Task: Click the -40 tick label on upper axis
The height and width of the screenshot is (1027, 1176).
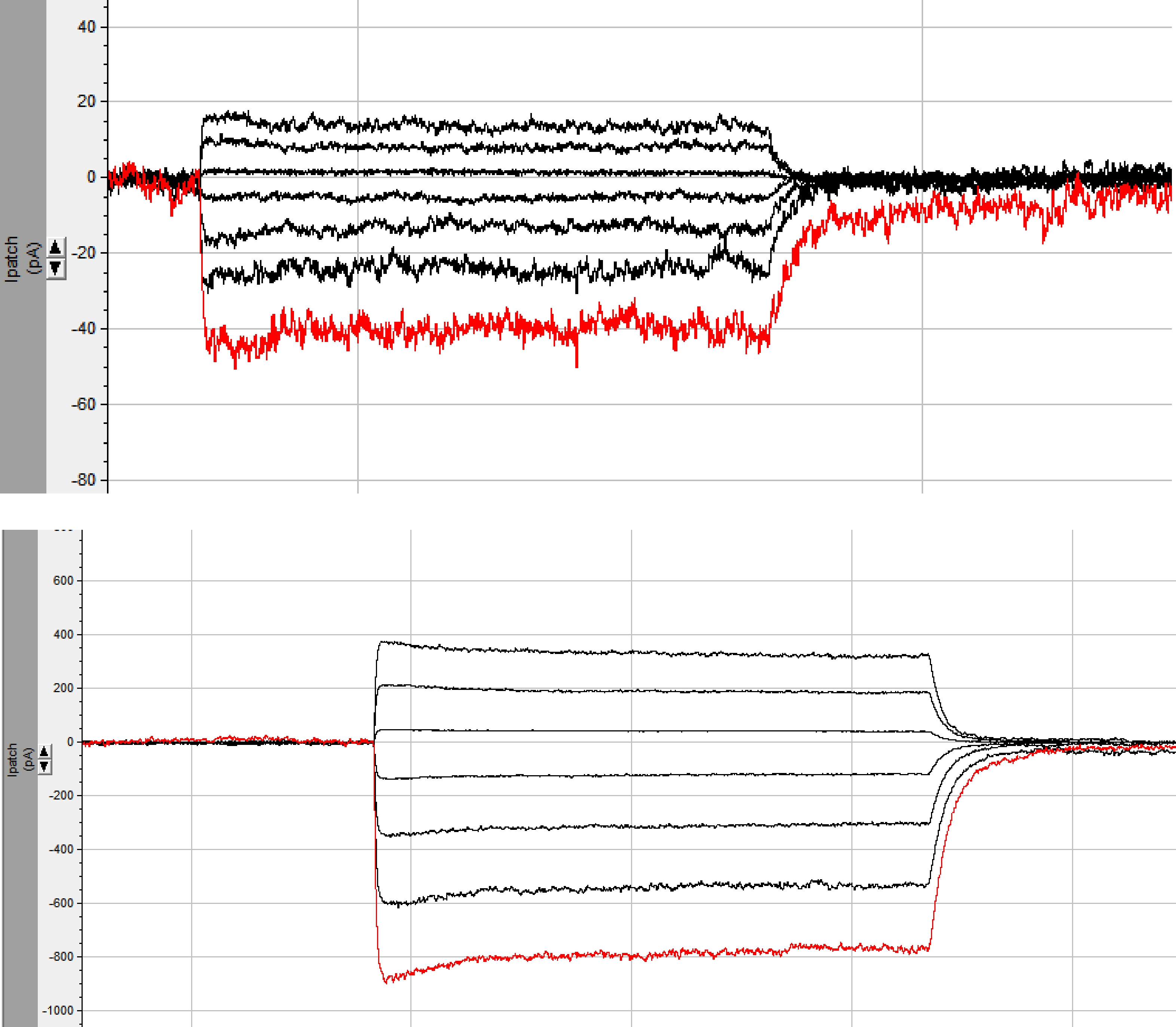Action: (84, 328)
